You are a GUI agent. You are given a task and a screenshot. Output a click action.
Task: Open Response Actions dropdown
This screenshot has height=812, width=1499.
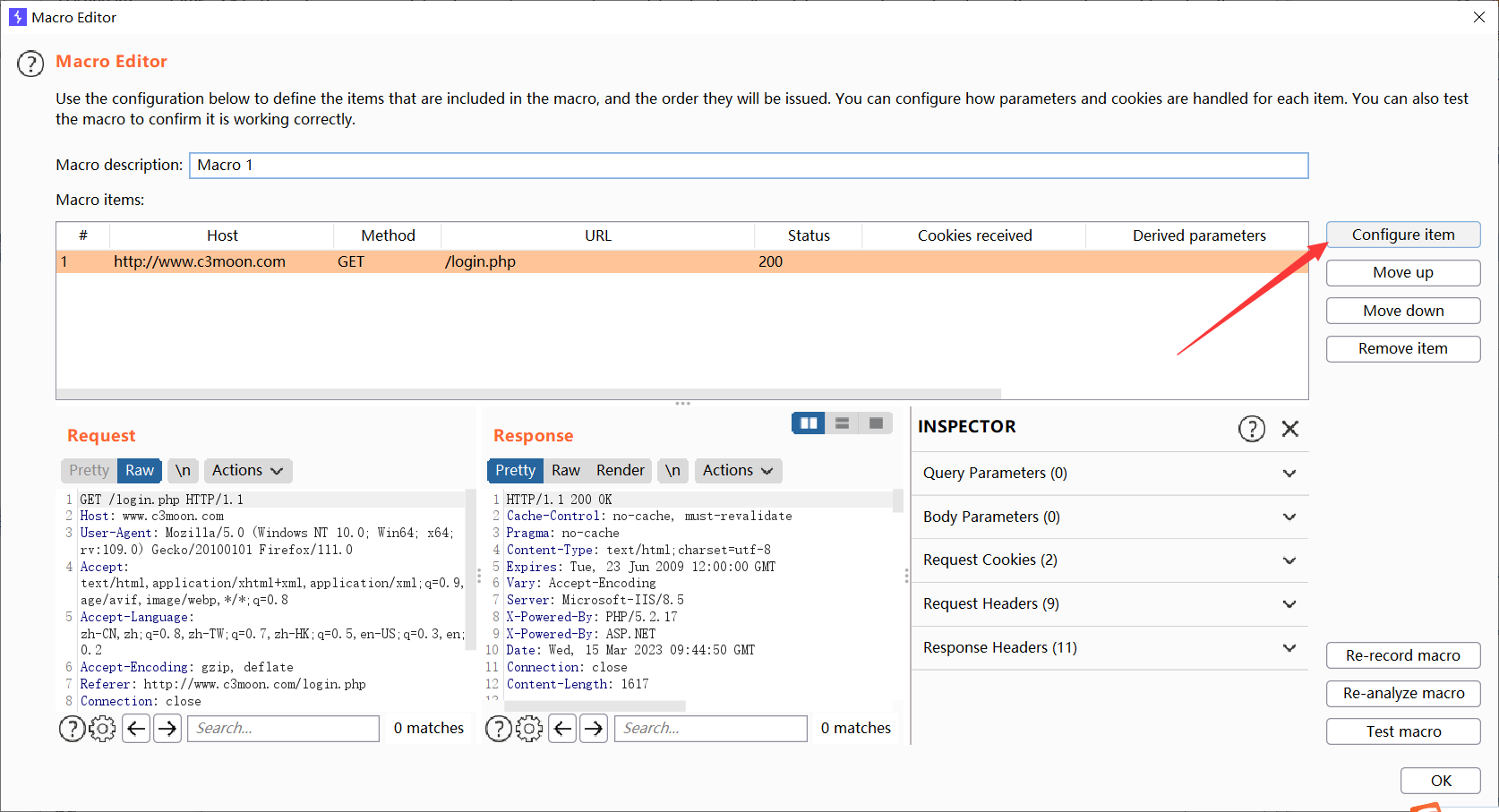click(x=738, y=471)
